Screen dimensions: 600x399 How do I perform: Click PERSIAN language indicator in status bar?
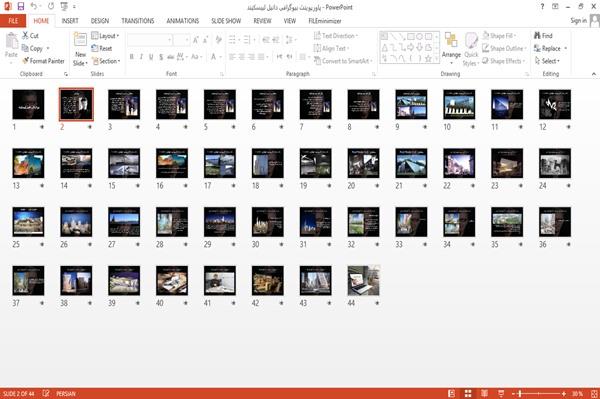[66, 393]
